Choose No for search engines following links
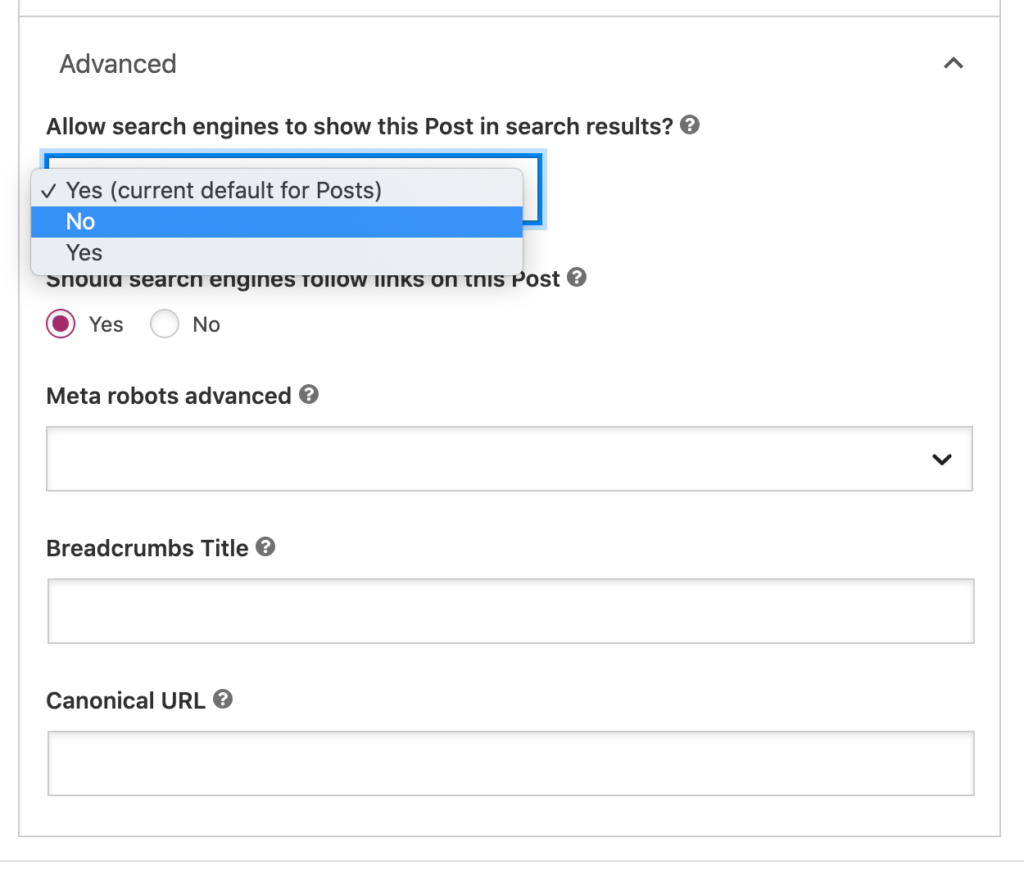 point(164,324)
